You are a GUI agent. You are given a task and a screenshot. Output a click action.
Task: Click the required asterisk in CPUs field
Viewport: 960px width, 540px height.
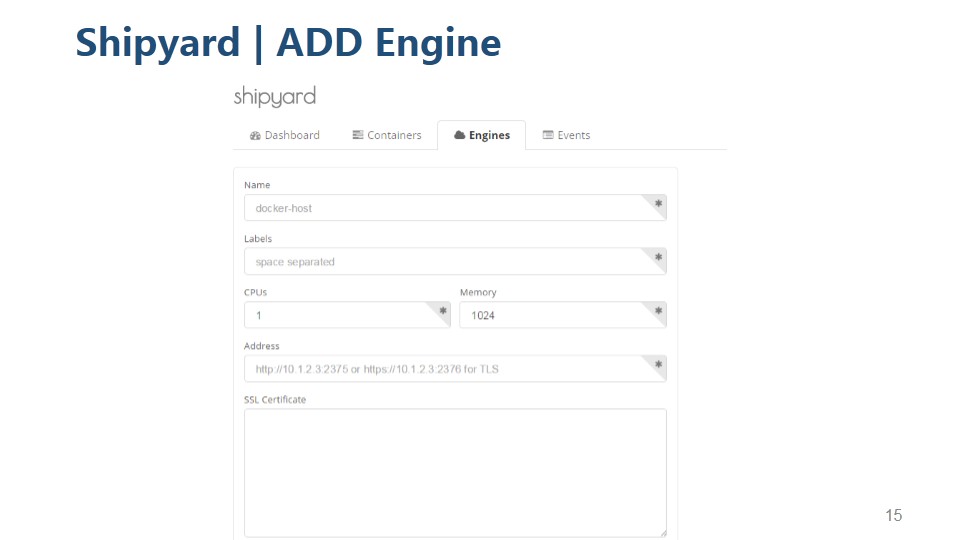[x=443, y=310]
